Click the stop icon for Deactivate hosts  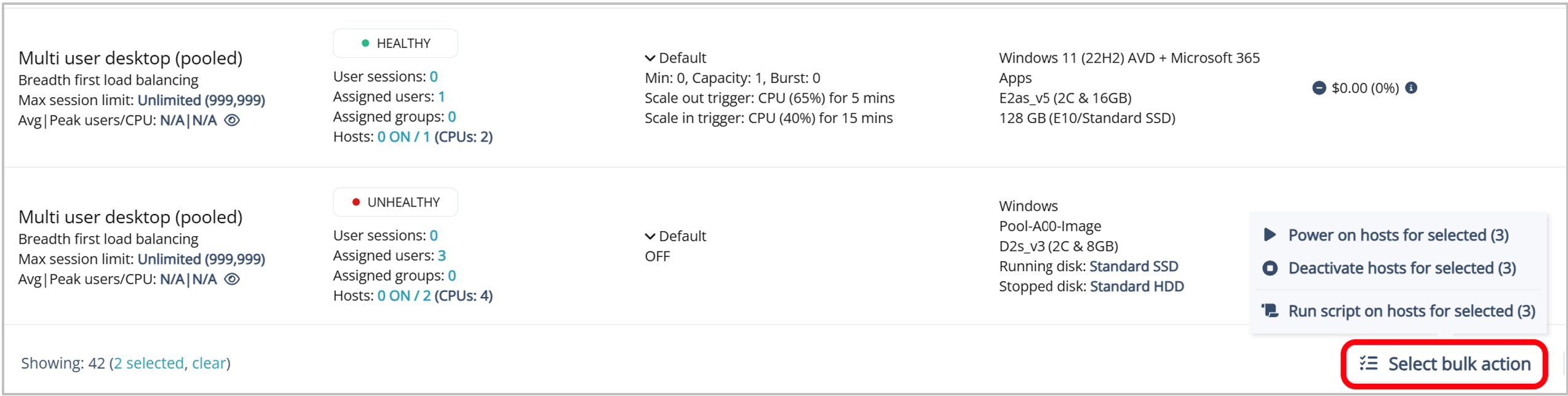(x=1270, y=268)
